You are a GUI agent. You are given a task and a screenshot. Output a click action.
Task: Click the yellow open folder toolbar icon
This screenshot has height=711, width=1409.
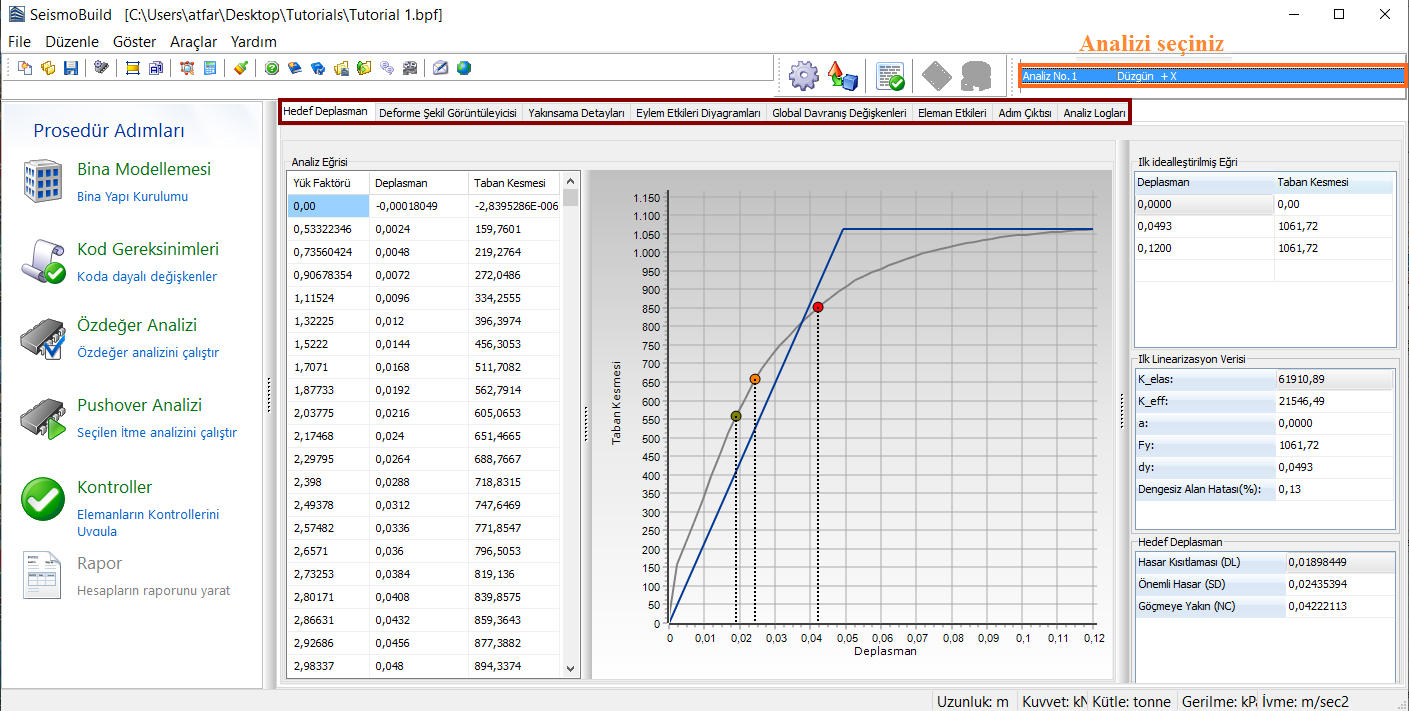coord(48,68)
